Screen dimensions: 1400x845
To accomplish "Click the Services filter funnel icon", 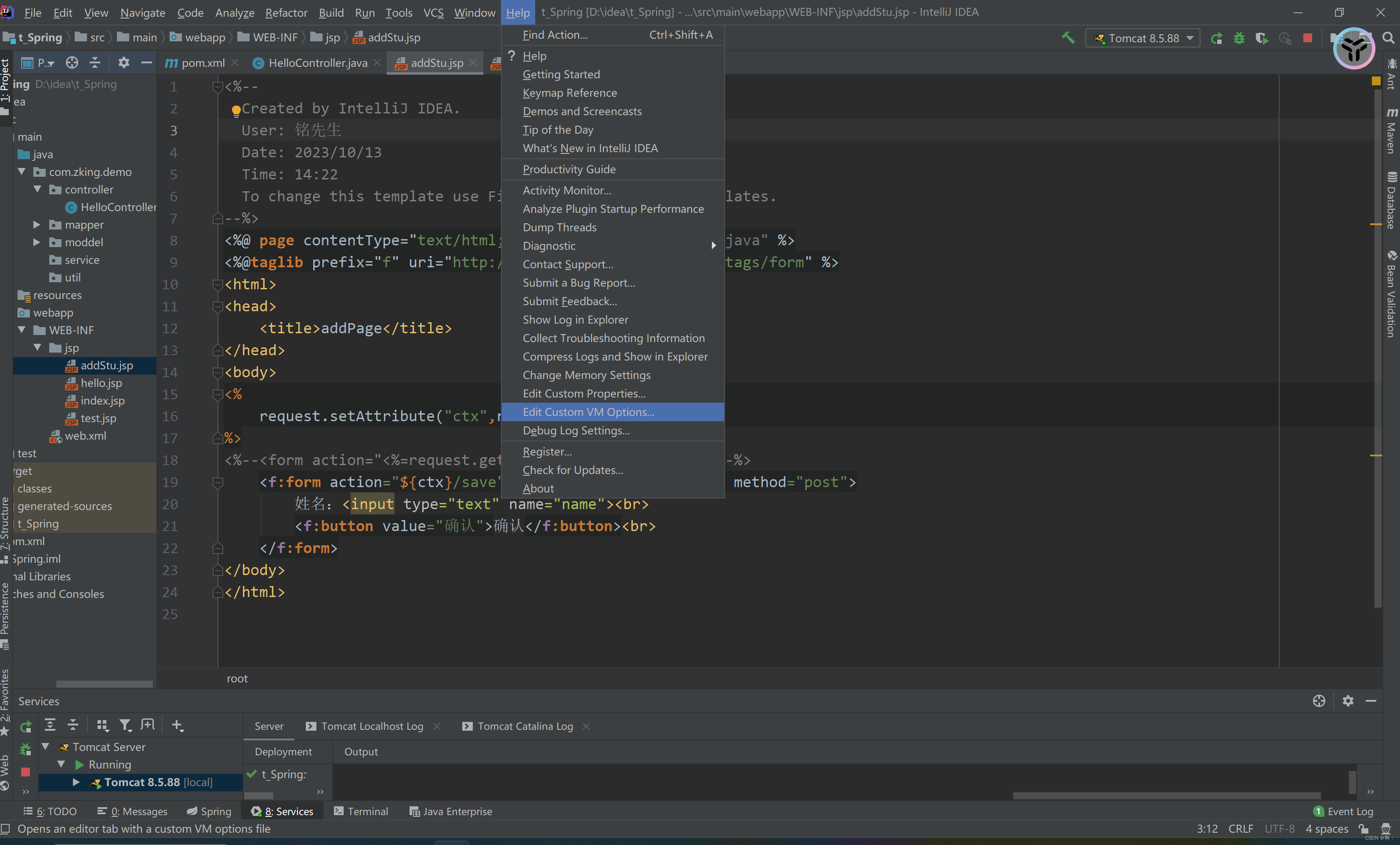I will (125, 725).
